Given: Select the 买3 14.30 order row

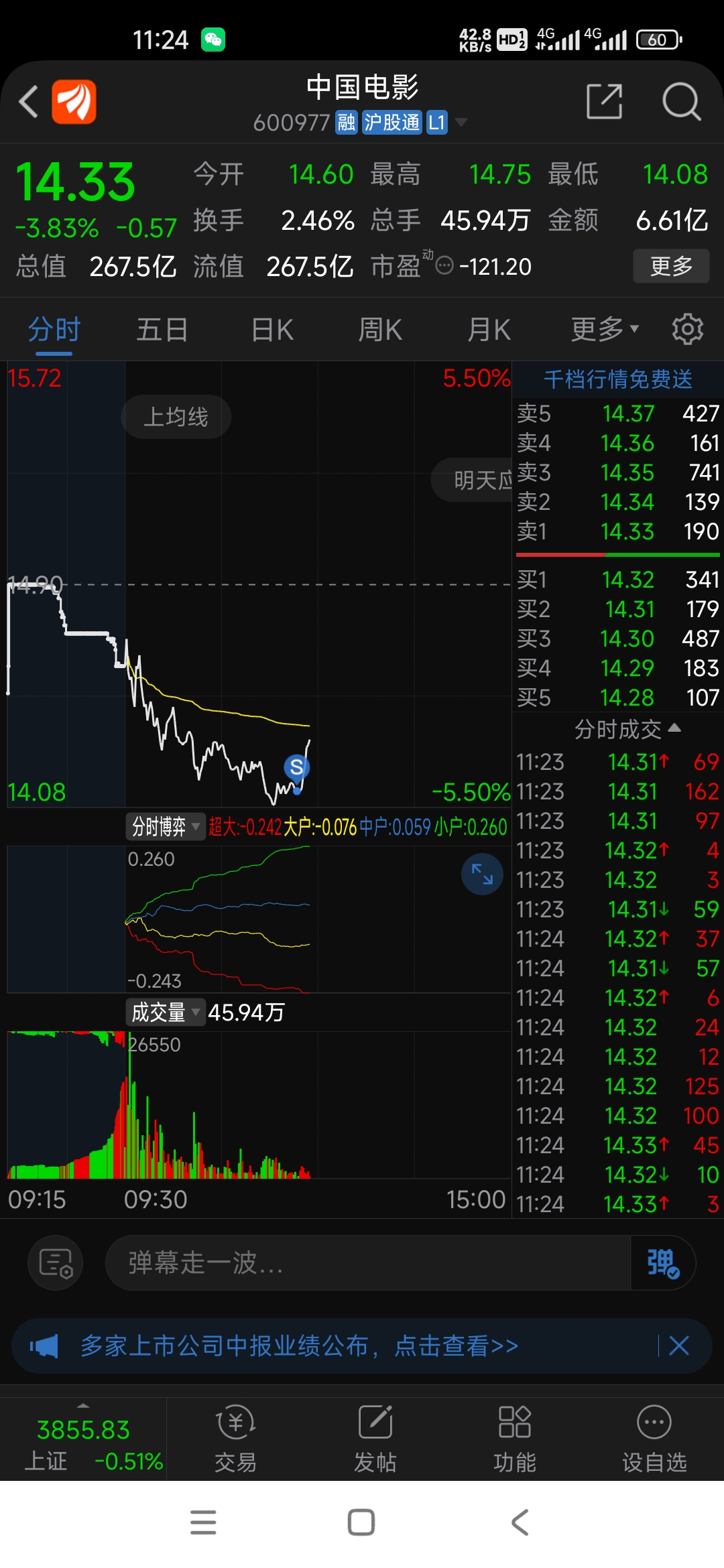Looking at the screenshot, I should [x=618, y=639].
